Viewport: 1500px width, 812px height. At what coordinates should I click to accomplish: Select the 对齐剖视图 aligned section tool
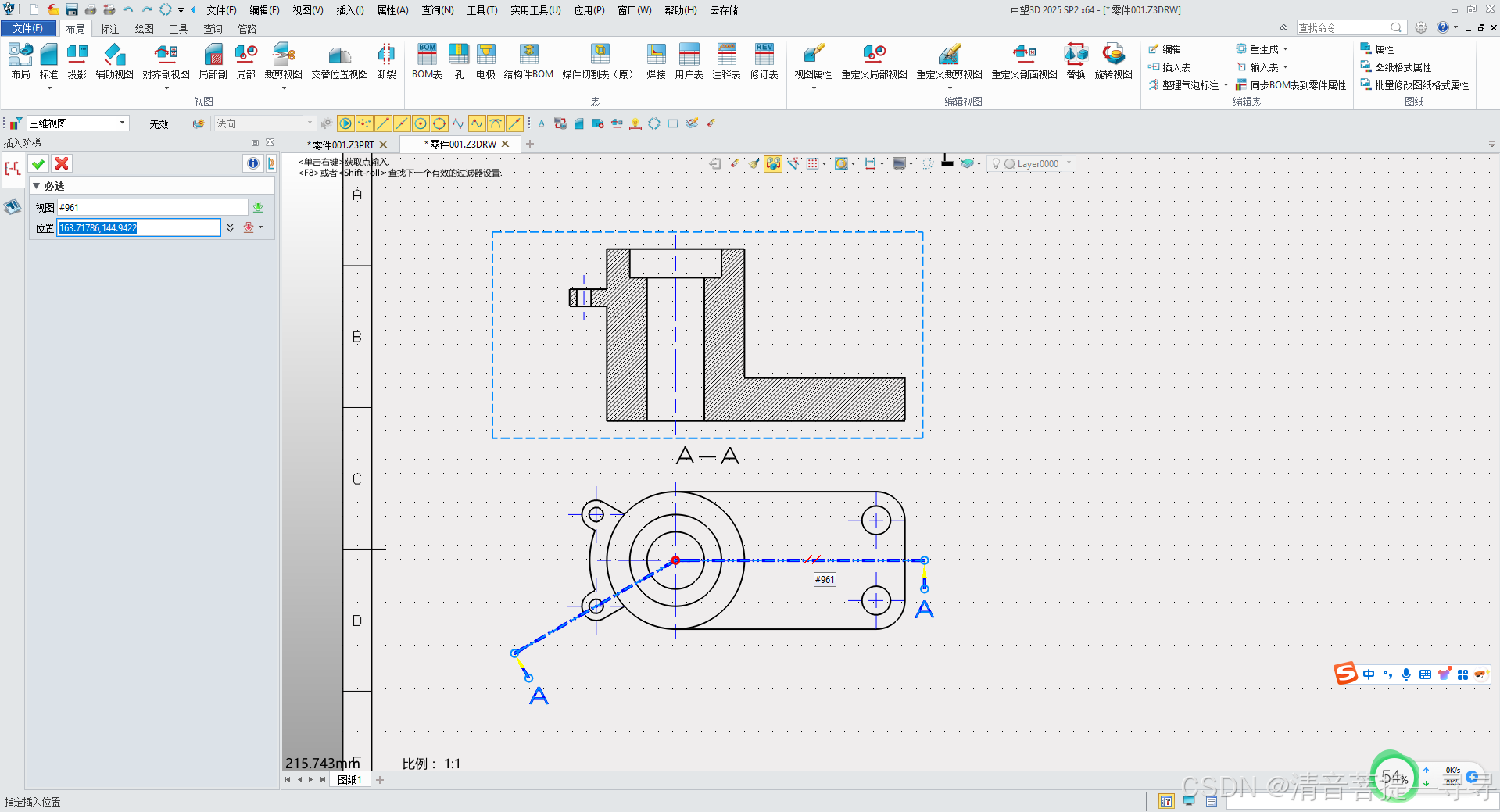pyautogui.click(x=166, y=61)
